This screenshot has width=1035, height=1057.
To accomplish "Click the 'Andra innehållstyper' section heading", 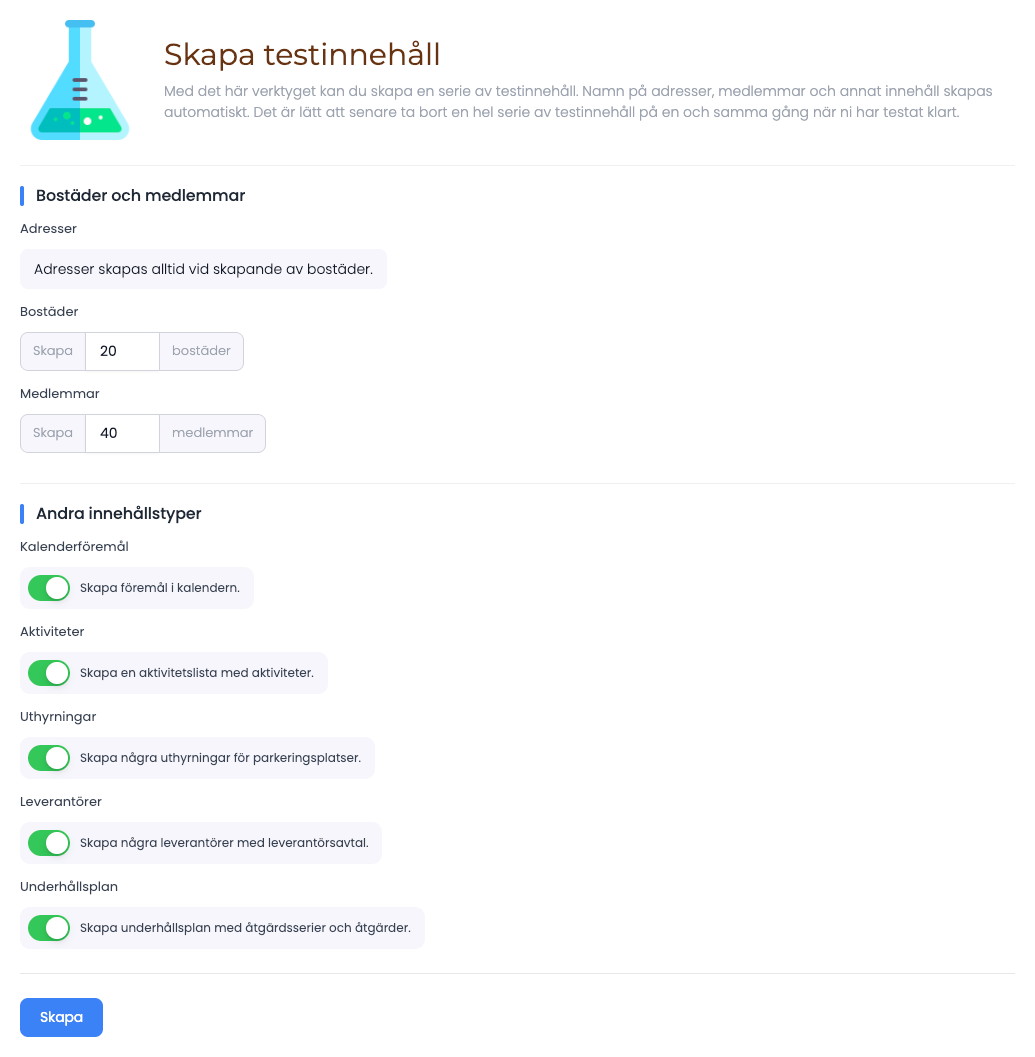I will (x=119, y=514).
